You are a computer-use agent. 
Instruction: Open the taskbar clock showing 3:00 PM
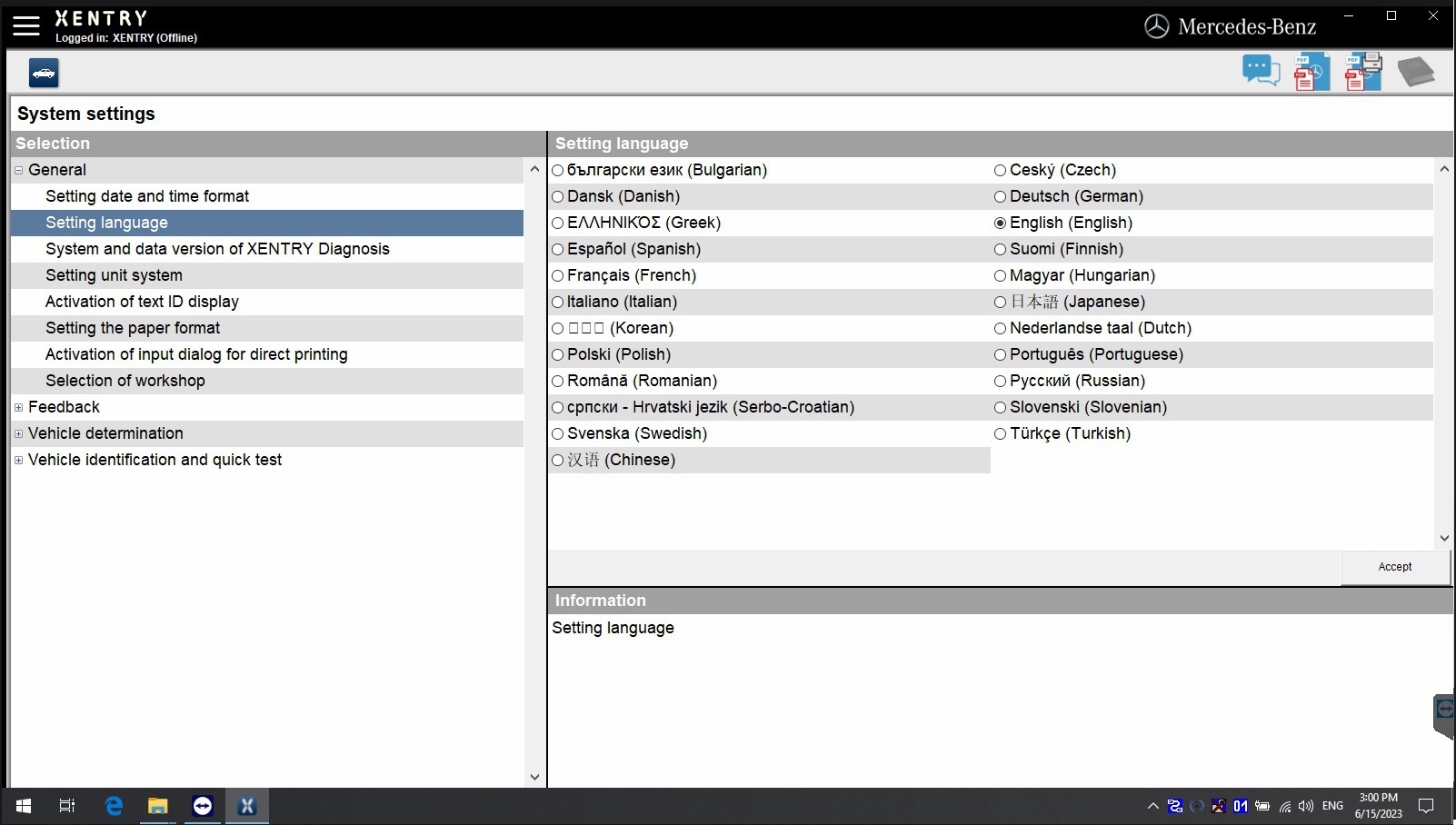click(x=1379, y=806)
